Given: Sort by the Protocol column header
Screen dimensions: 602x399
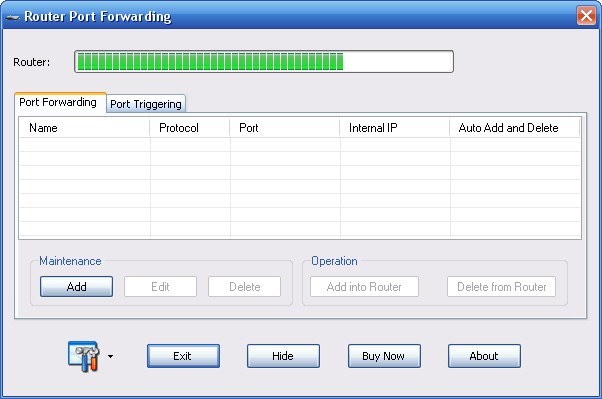Looking at the screenshot, I should [190, 128].
